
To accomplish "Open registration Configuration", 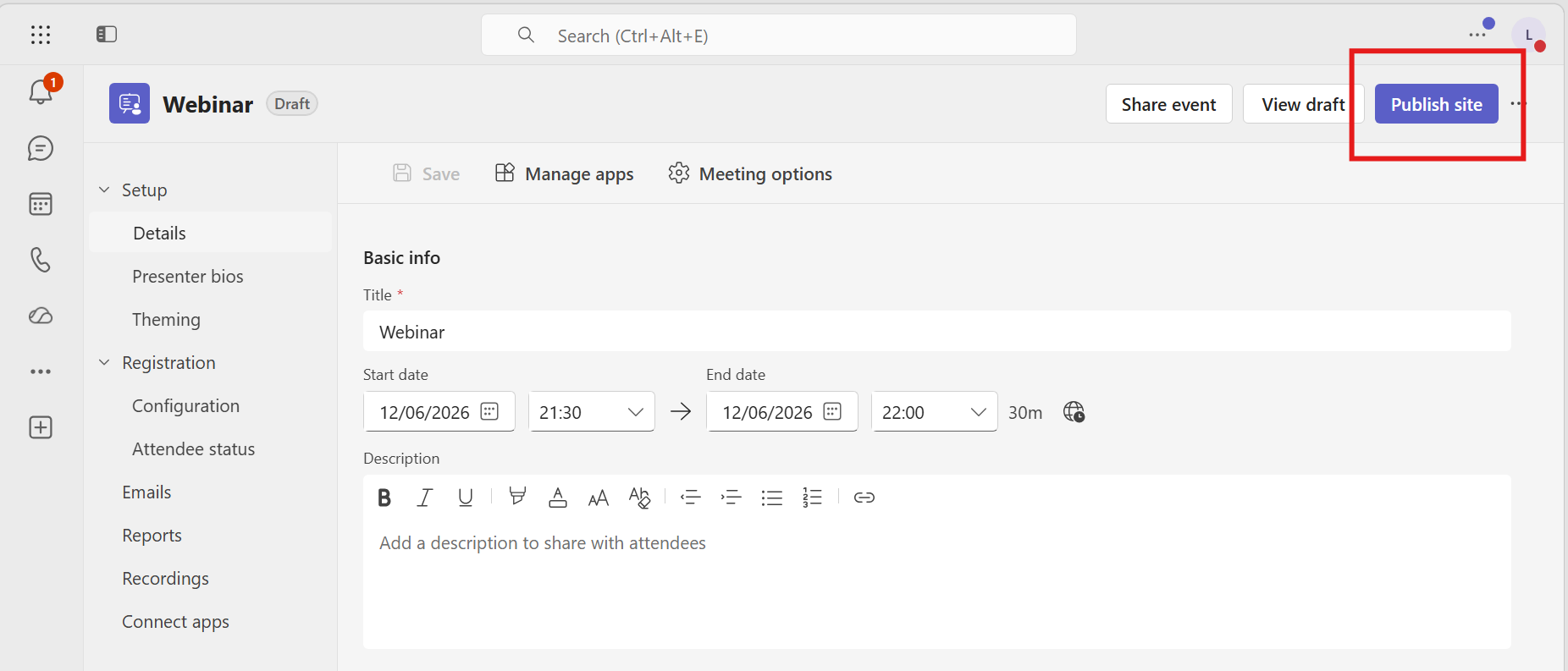I will tap(185, 406).
